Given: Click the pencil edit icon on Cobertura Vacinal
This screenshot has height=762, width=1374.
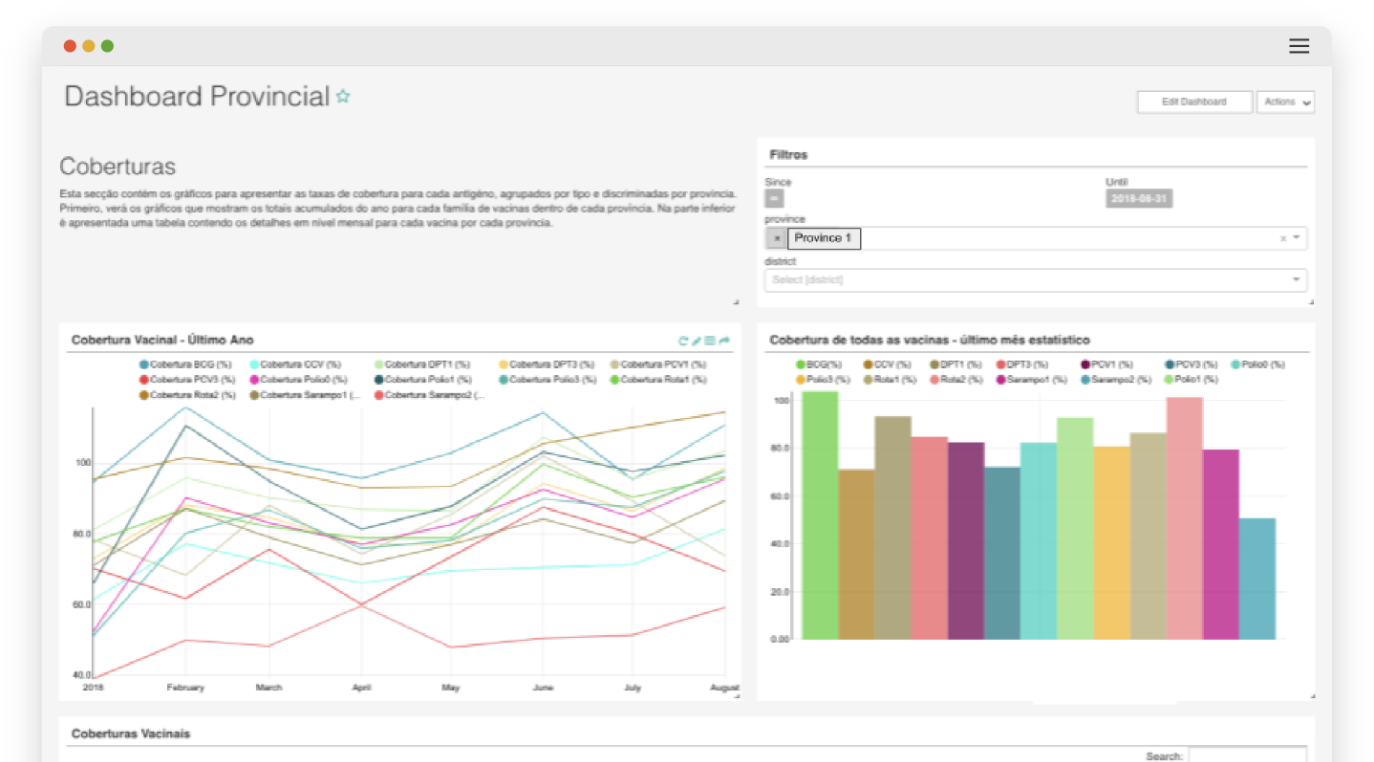Looking at the screenshot, I should coord(696,341).
